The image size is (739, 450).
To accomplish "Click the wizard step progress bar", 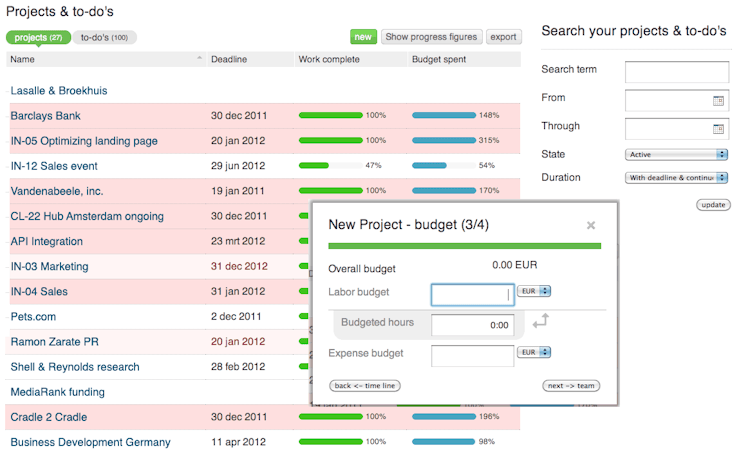I will tap(464, 245).
